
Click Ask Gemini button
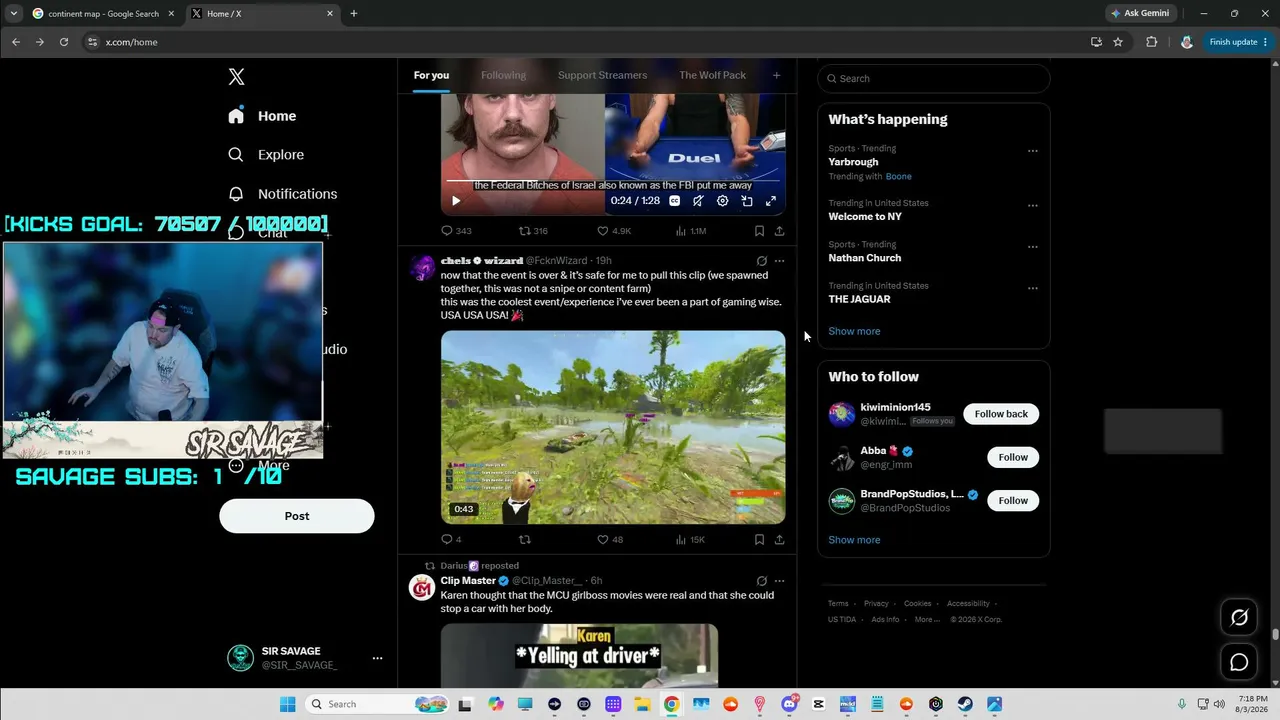1139,14
